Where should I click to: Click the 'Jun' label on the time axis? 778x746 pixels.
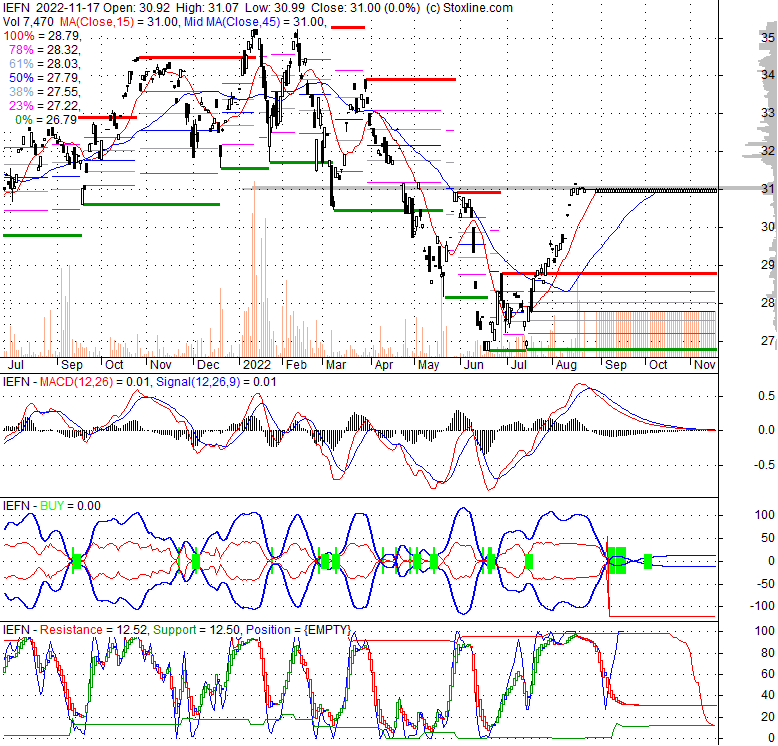tap(473, 365)
